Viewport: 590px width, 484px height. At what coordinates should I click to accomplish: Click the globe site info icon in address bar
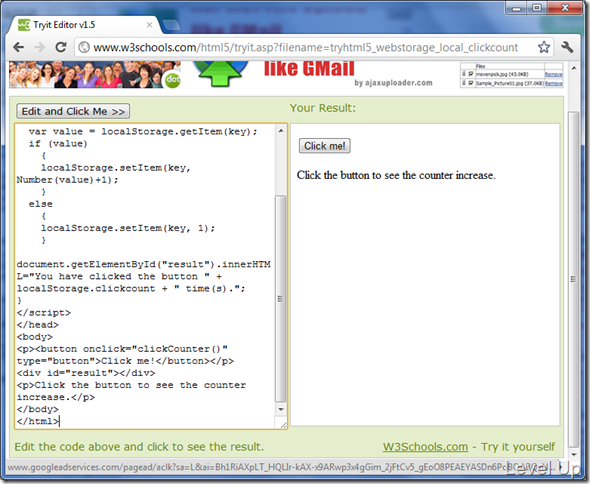pyautogui.click(x=84, y=47)
